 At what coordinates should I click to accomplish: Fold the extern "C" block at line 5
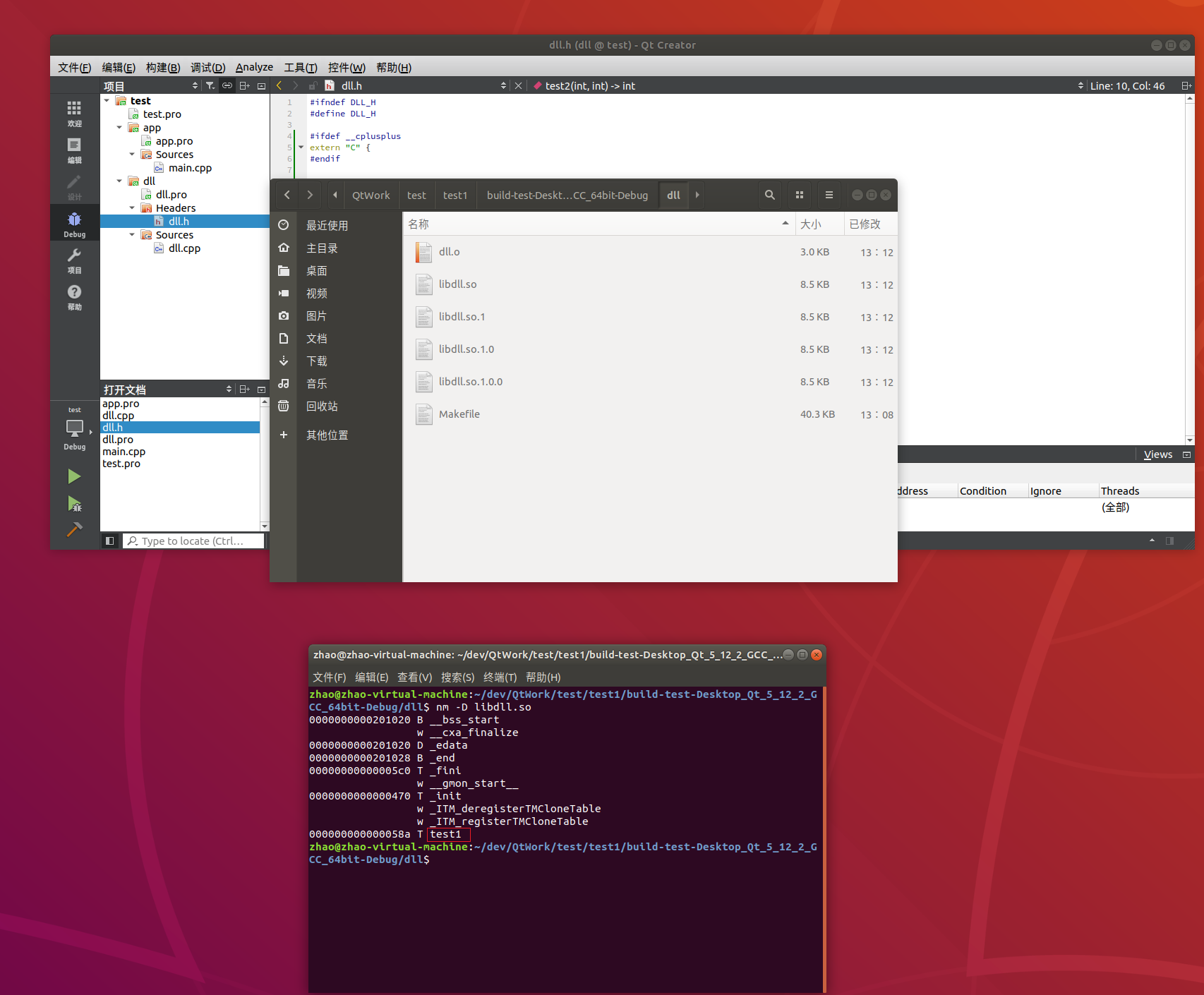click(301, 147)
